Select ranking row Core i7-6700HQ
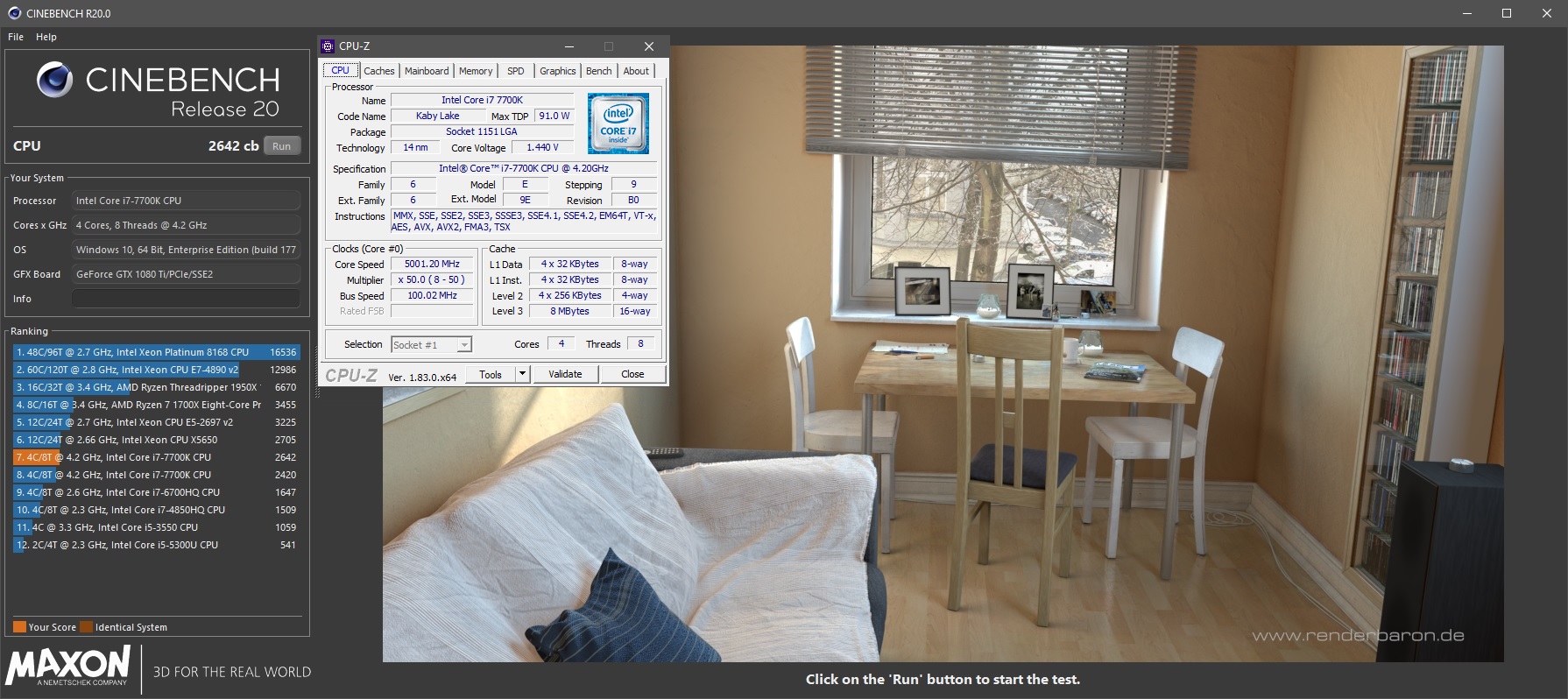Viewport: 1568px width, 699px height. tap(157, 492)
